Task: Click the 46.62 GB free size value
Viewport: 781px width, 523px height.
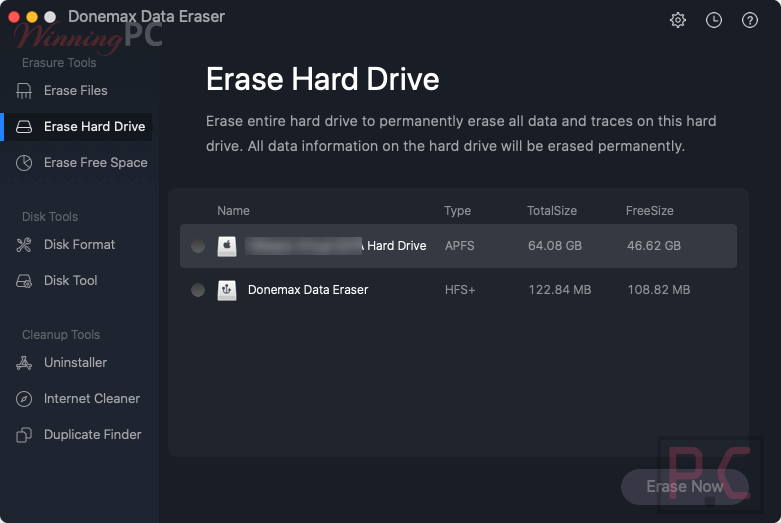Action: [653, 246]
